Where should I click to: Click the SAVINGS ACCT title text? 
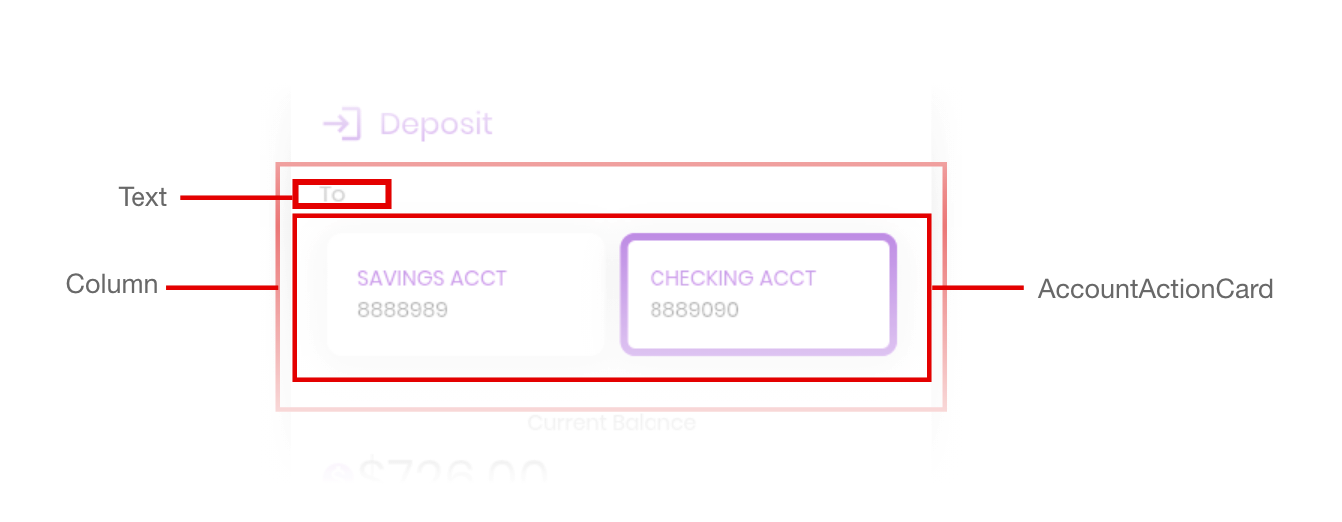(x=432, y=278)
